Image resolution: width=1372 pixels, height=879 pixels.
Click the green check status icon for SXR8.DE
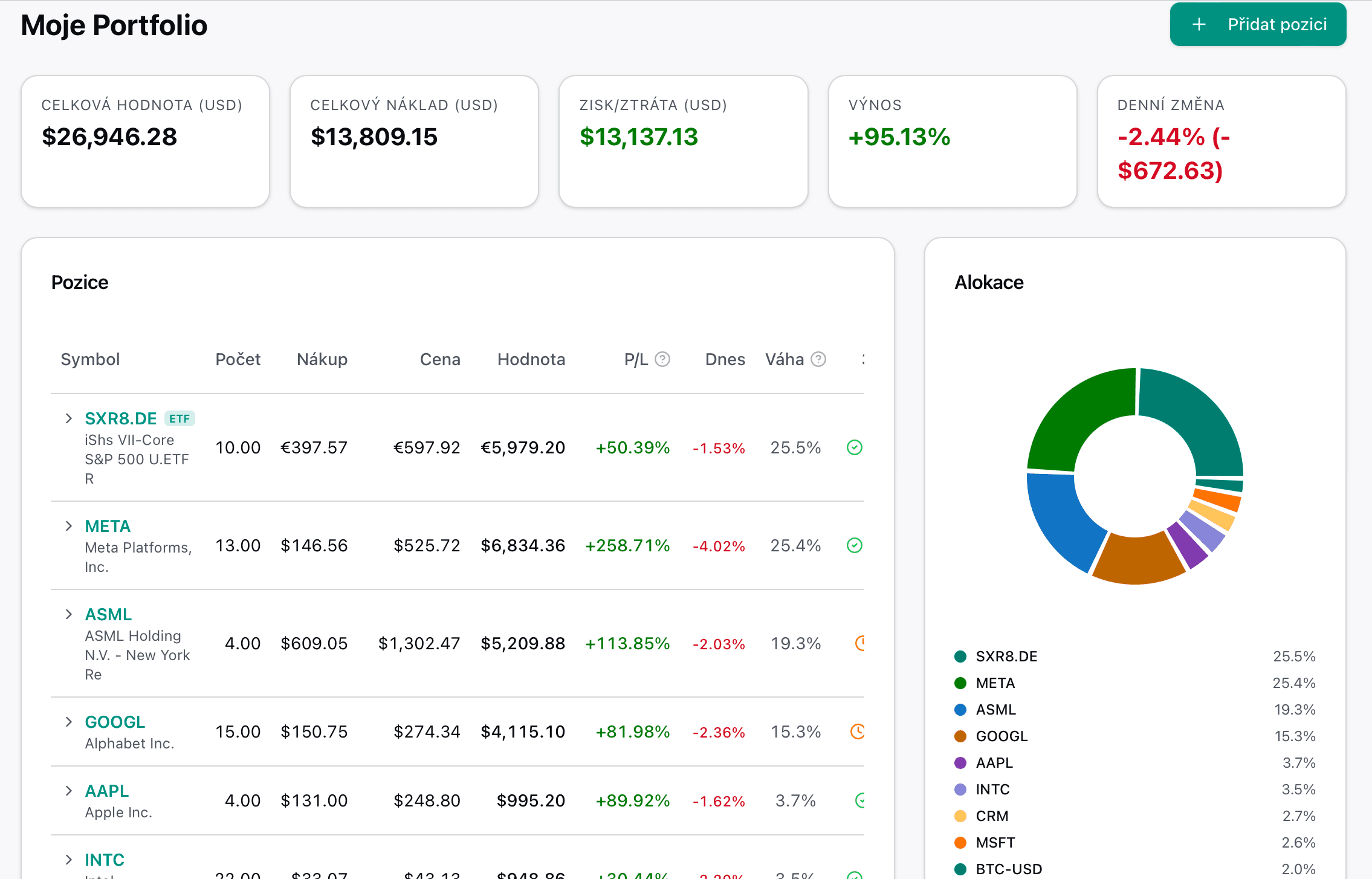click(x=854, y=447)
